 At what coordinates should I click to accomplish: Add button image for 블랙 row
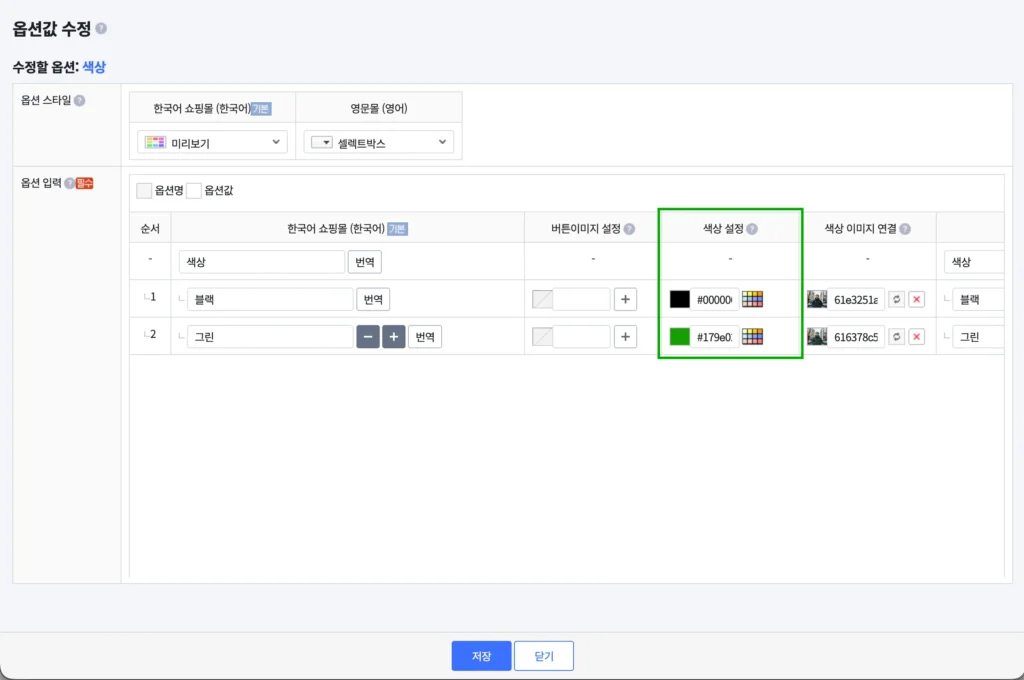[x=625, y=299]
